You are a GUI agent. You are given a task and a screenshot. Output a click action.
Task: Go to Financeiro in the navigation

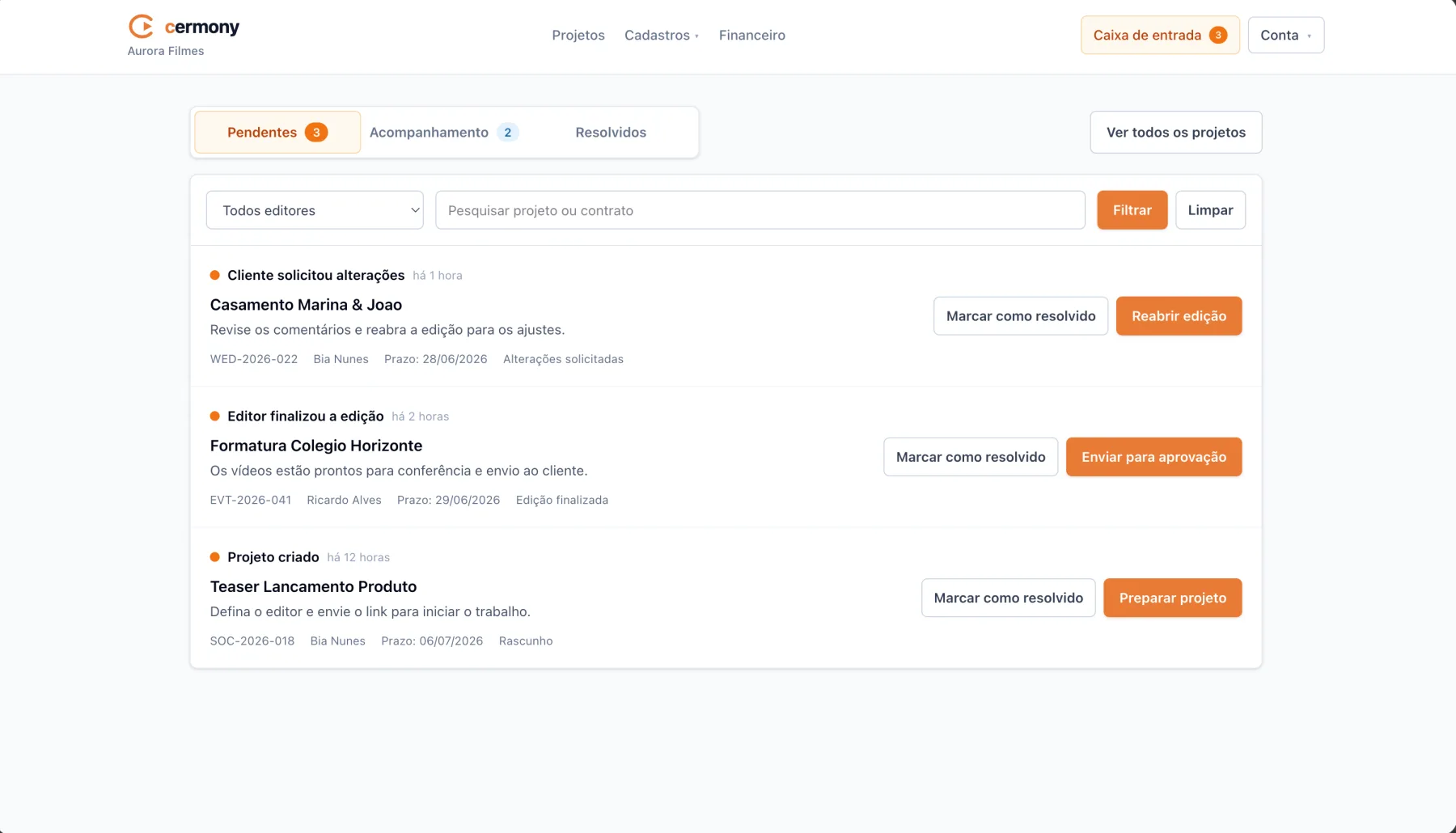point(752,35)
